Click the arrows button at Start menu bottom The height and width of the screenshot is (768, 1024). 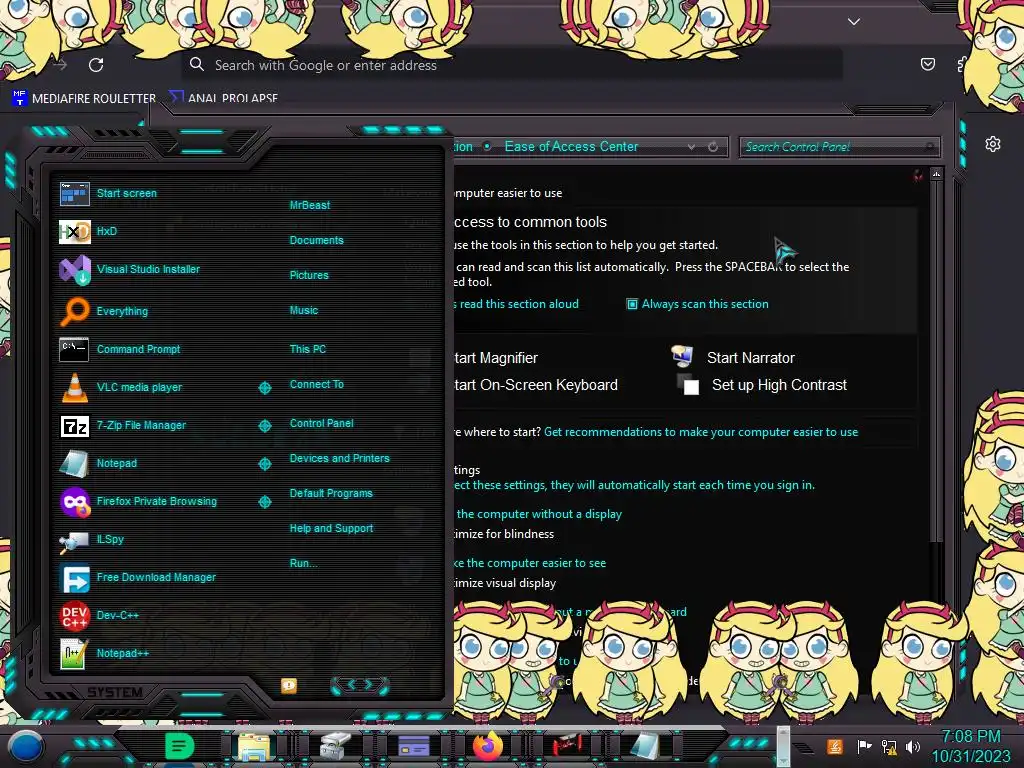click(360, 684)
